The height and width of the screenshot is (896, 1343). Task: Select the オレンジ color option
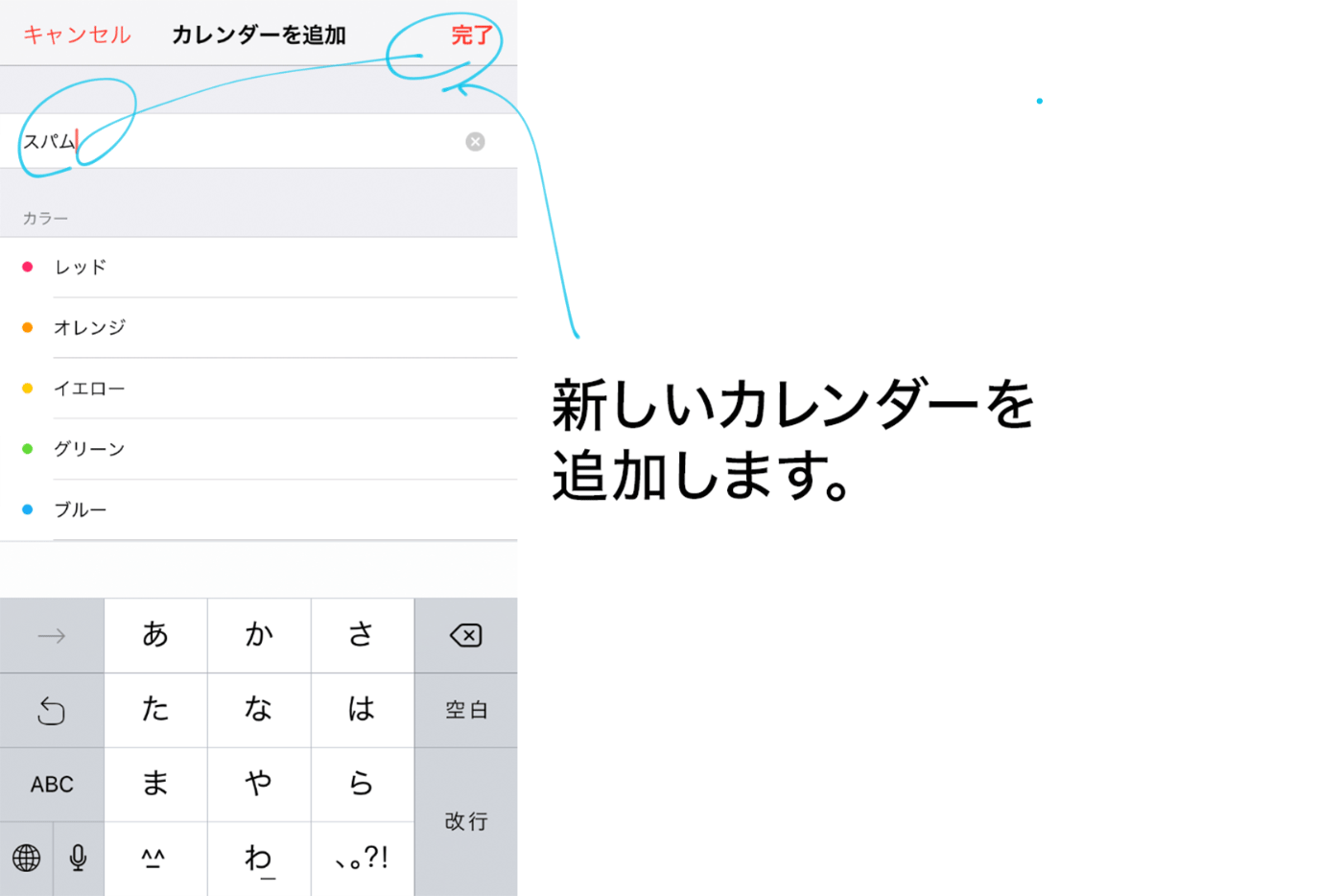(259, 328)
